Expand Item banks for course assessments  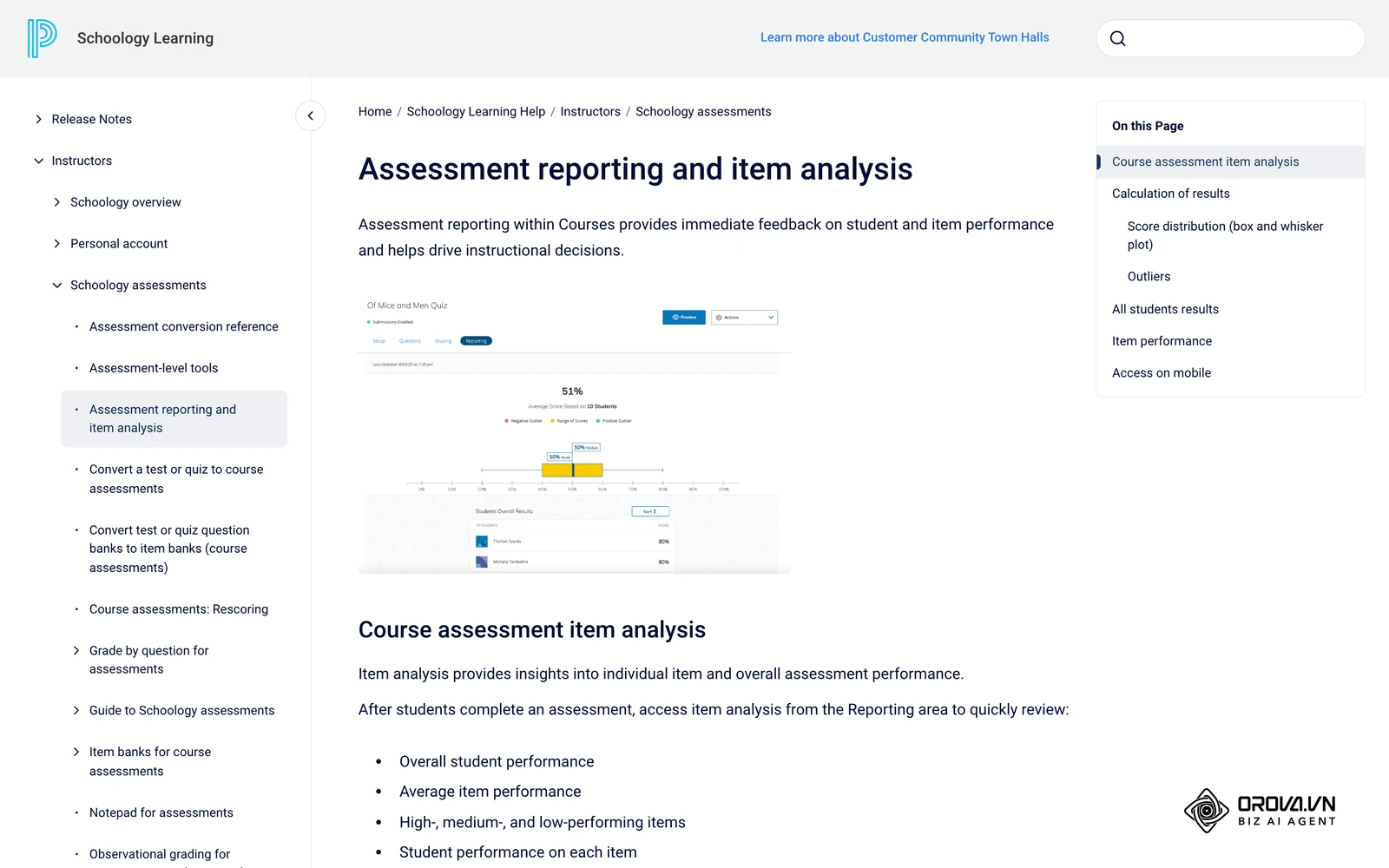tap(76, 752)
